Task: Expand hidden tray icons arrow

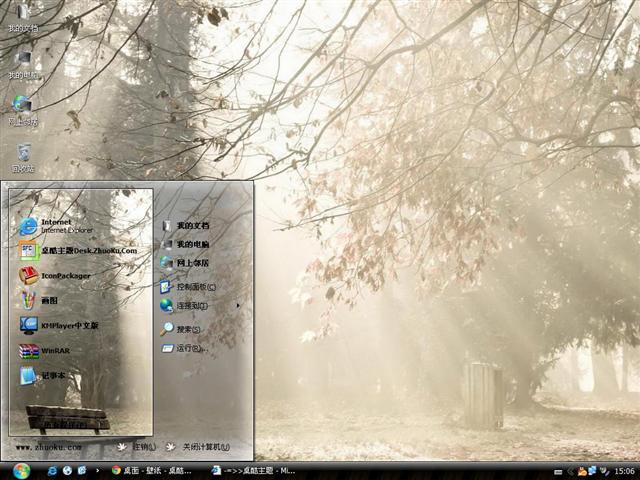Action: [571, 471]
